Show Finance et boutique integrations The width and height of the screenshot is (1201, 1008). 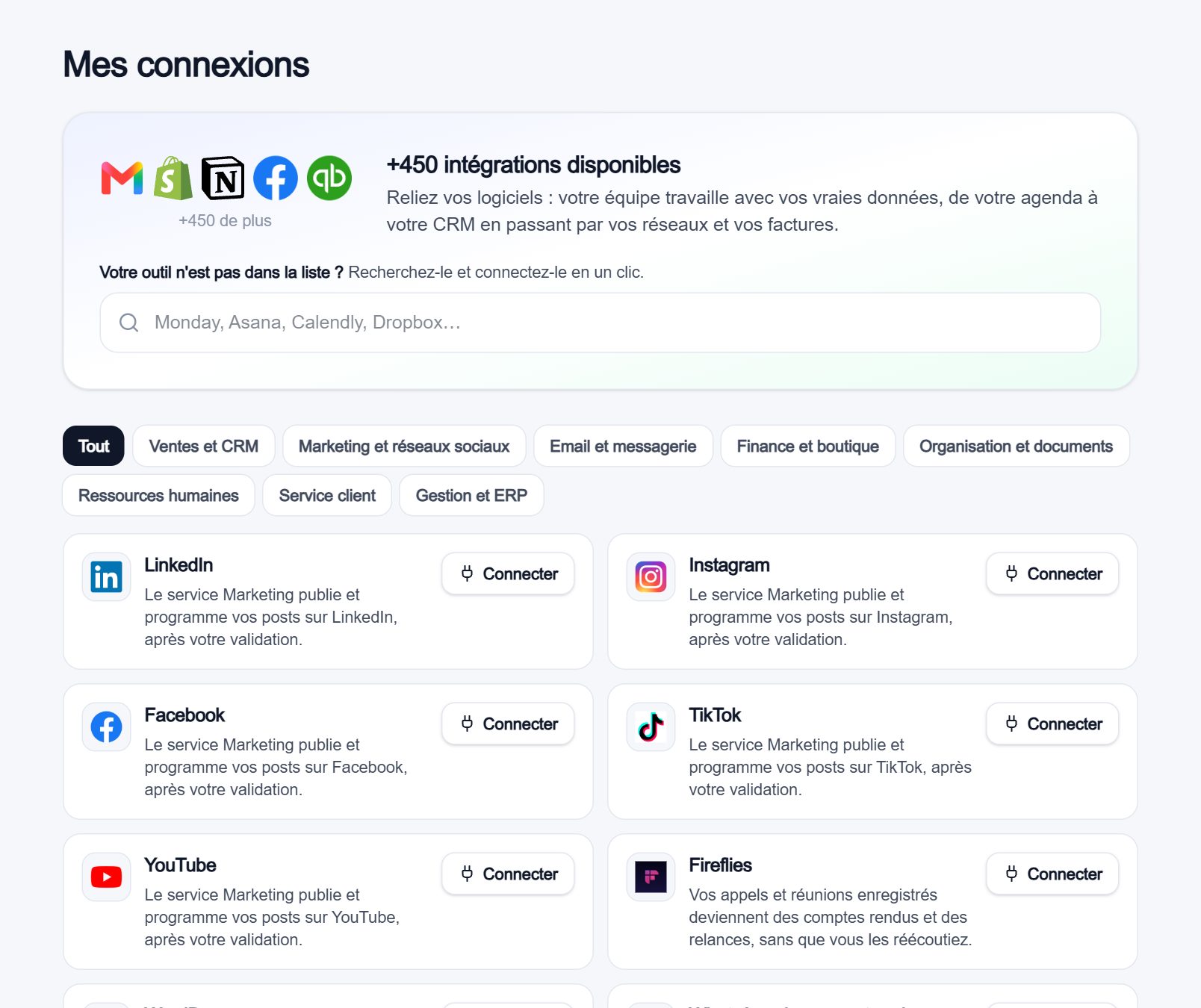tap(808, 446)
